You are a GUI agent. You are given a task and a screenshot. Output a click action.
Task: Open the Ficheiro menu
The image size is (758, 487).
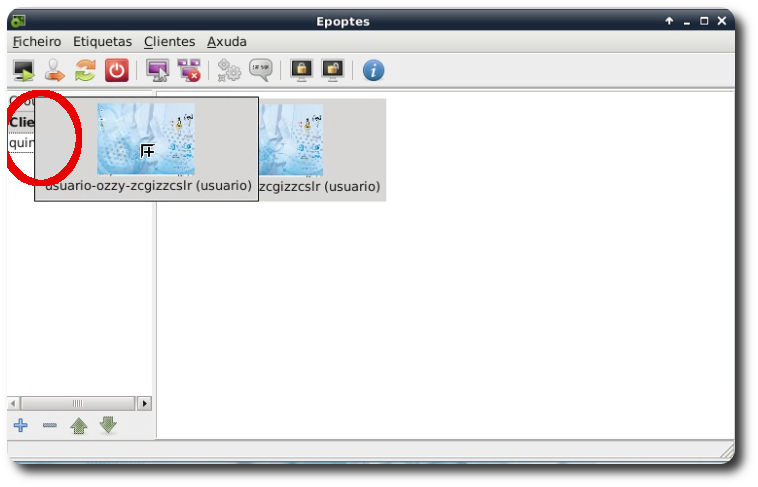coord(37,42)
